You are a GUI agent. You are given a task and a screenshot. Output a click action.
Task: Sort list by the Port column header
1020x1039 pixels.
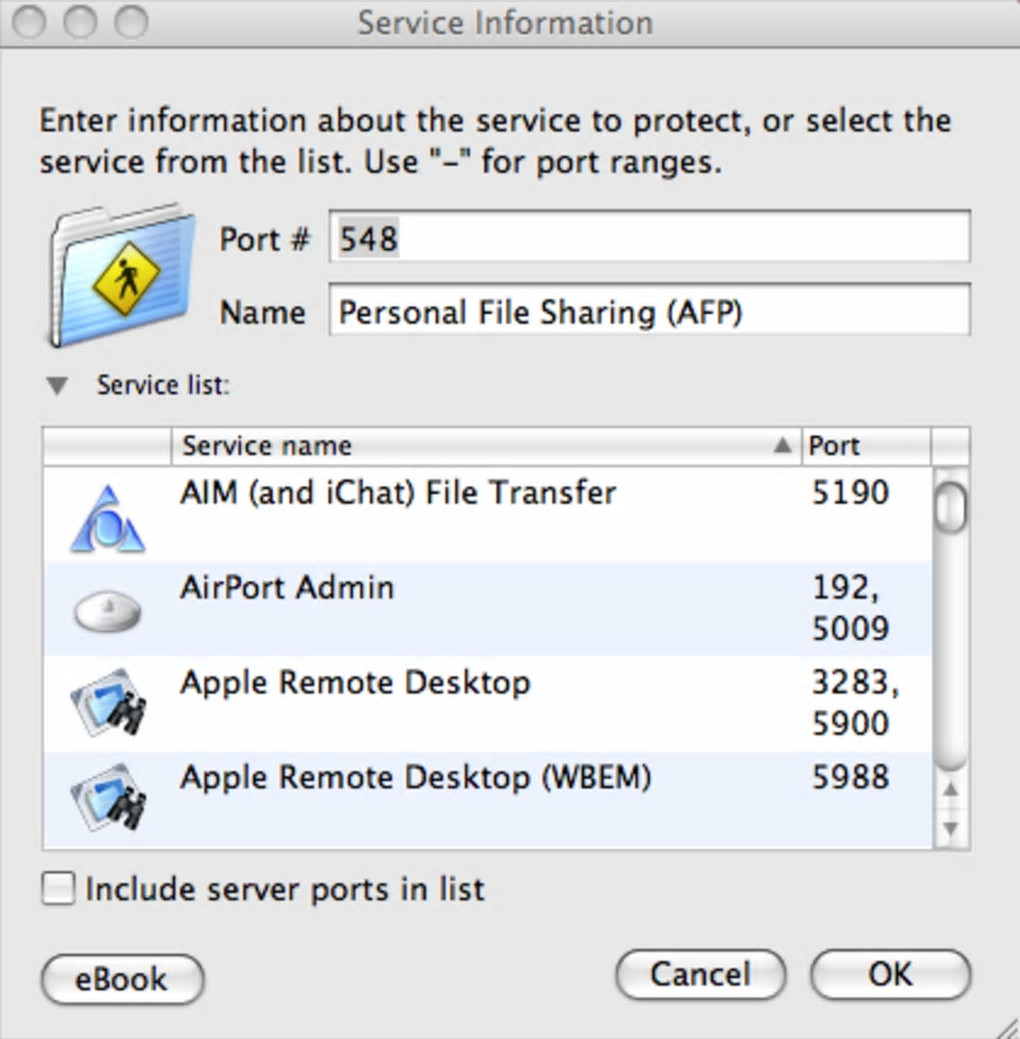click(x=866, y=446)
